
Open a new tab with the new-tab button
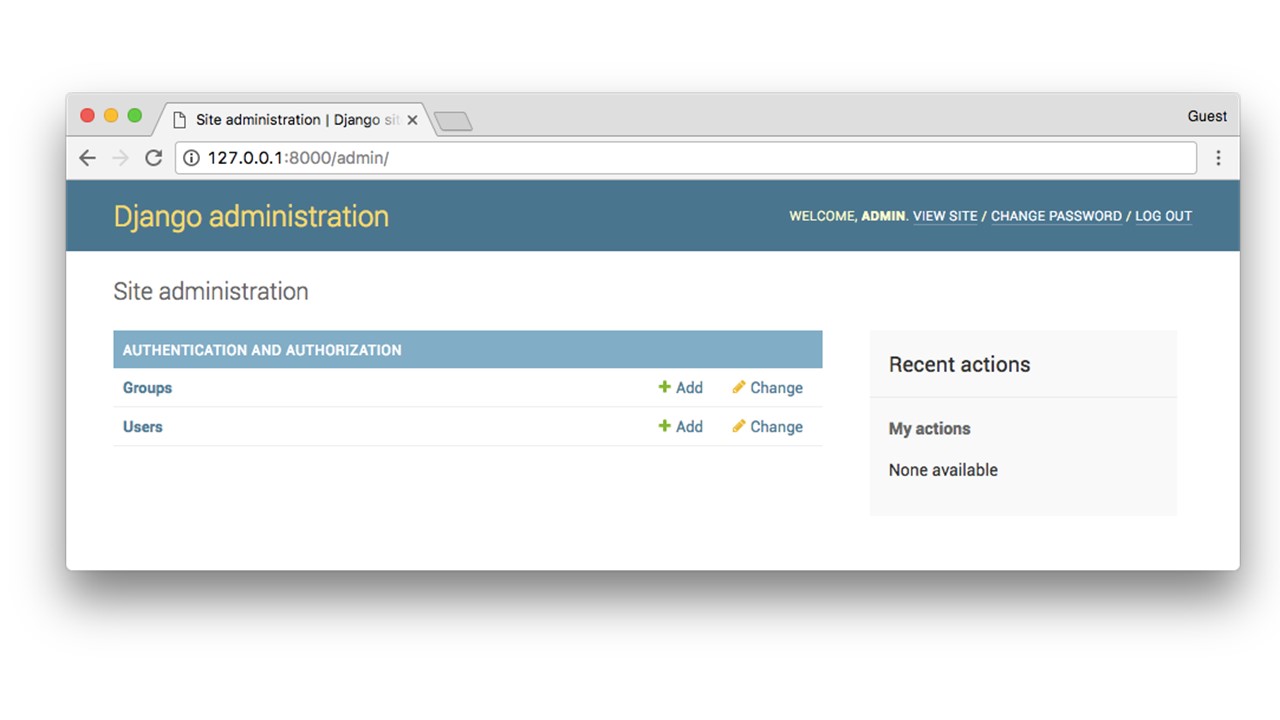pos(453,121)
